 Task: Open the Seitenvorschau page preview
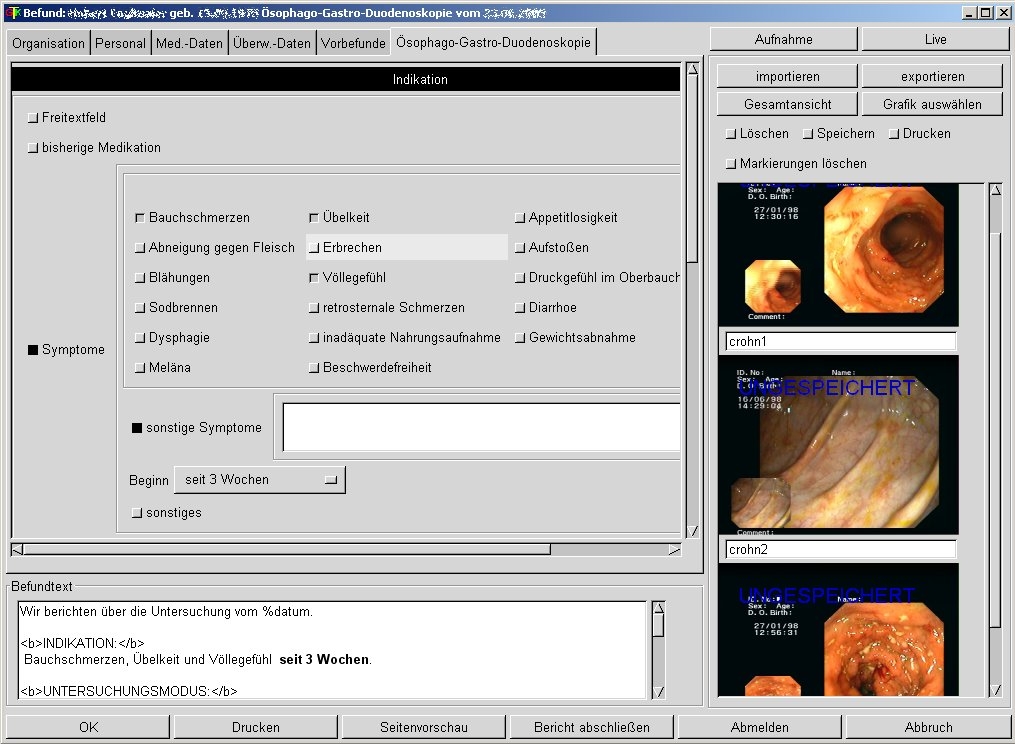423,727
